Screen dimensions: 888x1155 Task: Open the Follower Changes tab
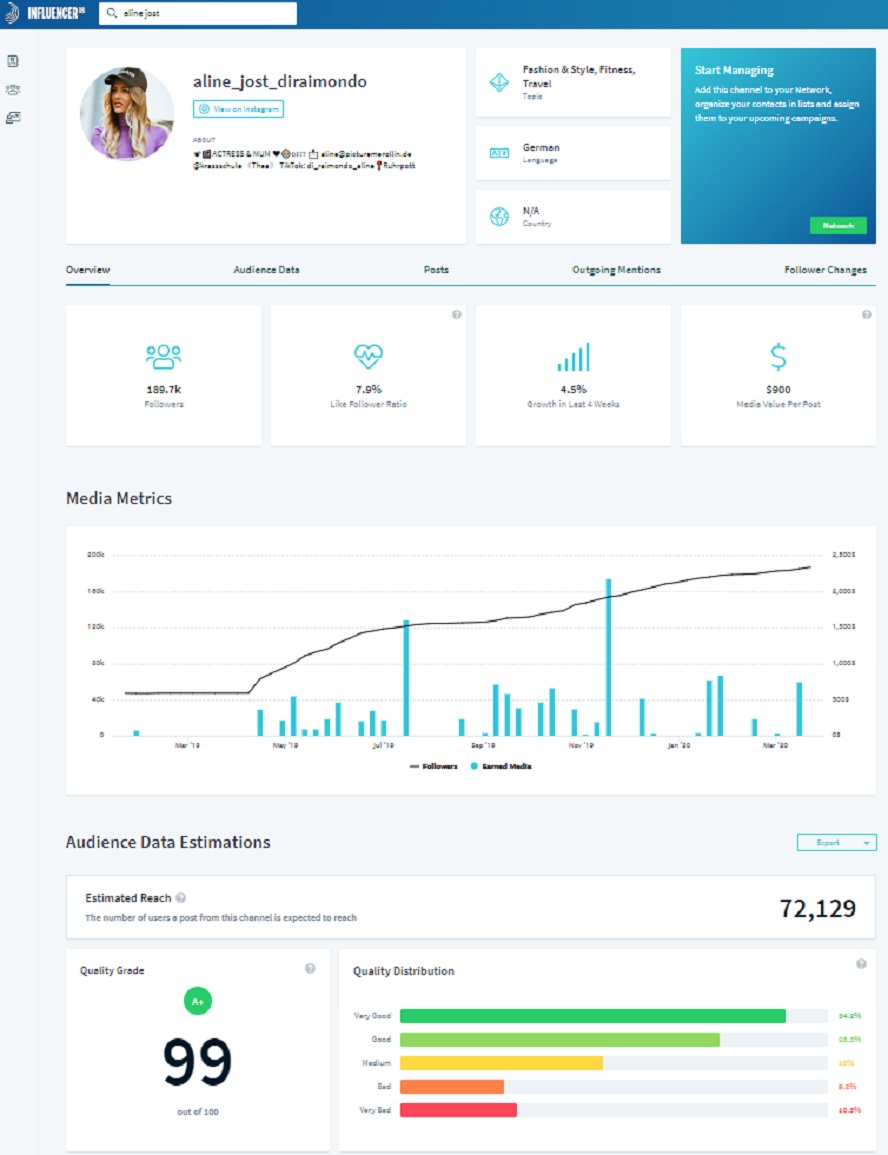(x=825, y=270)
